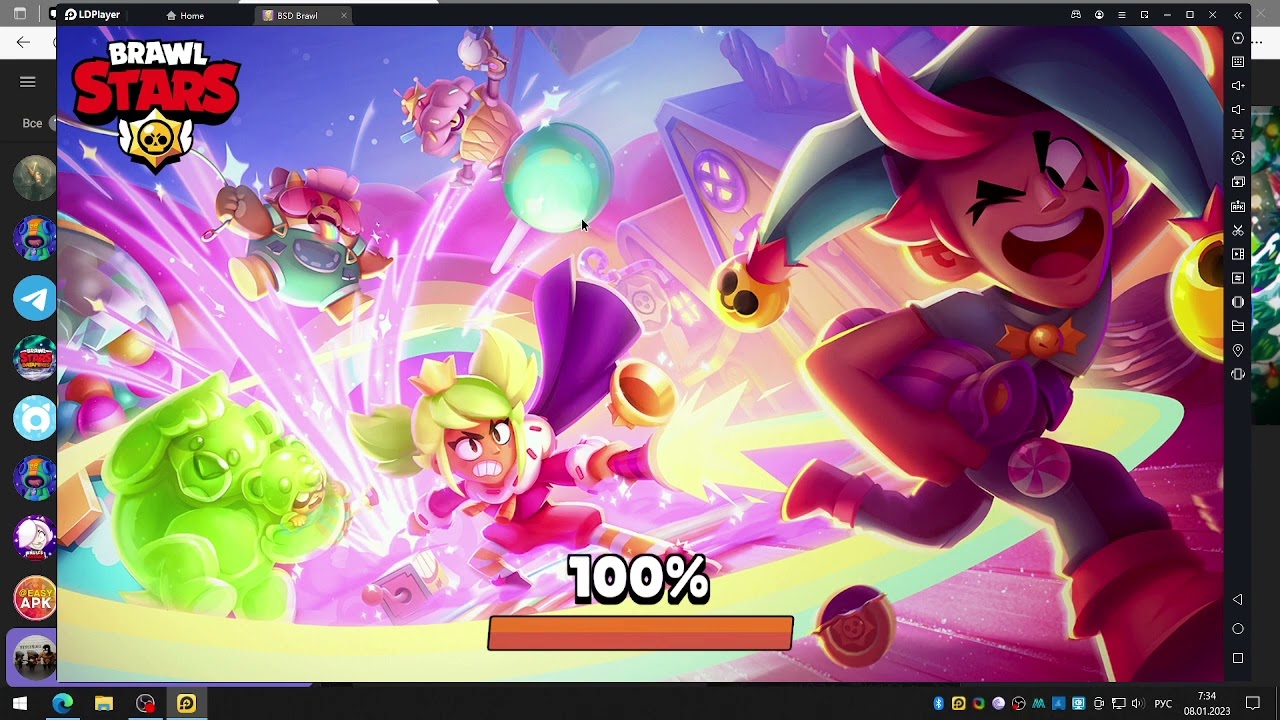Open Brawl Stars channel avatar in background sidebar
Image resolution: width=1280 pixels, height=720 pixels.
35,358
